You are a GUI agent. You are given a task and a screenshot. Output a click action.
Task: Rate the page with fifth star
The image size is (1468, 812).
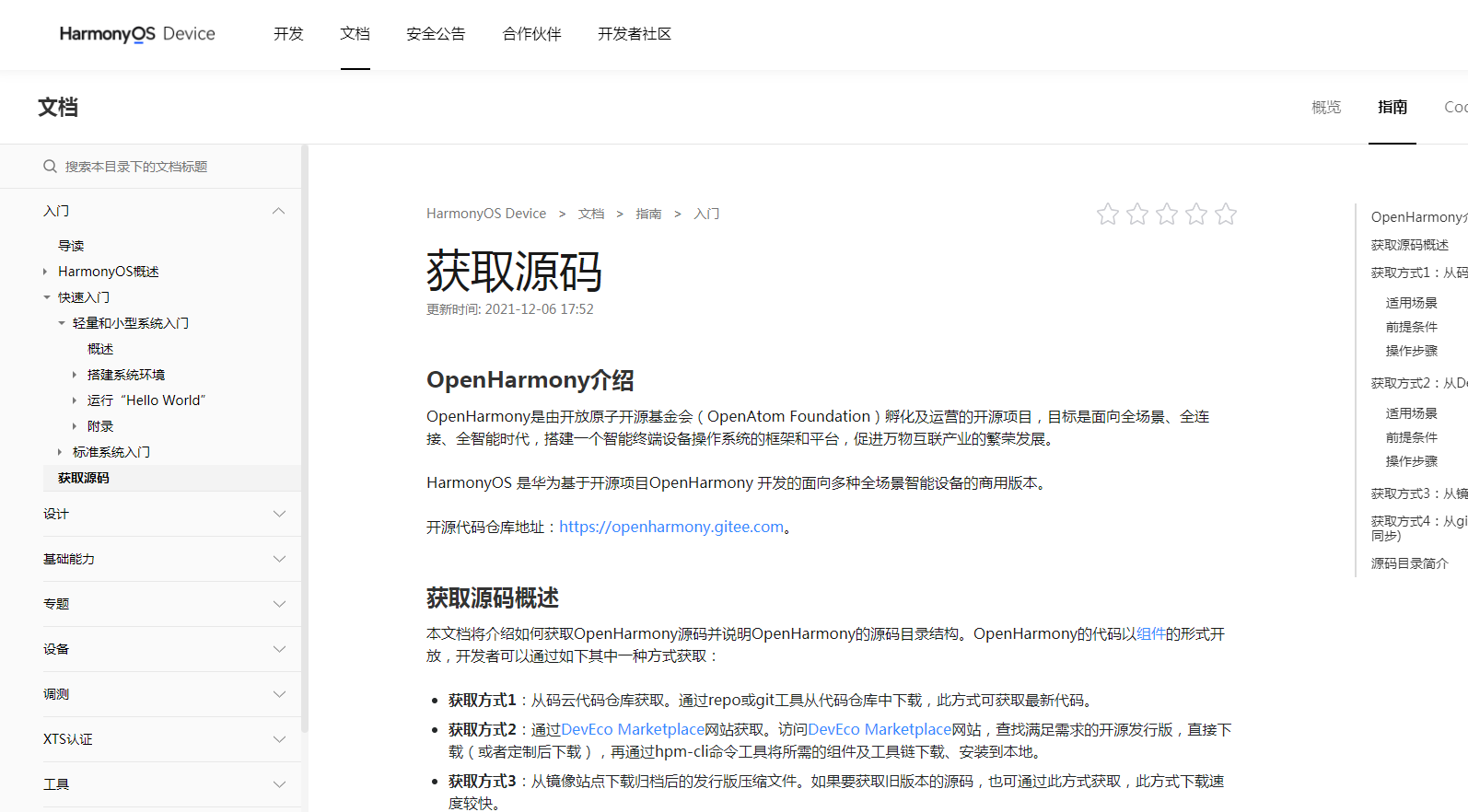1226,215
